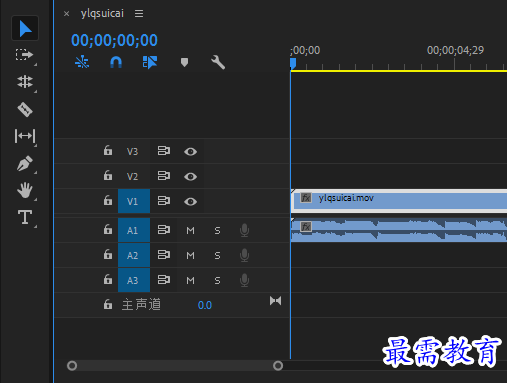Open the ylqsuicai panel menu
This screenshot has height=383, width=507.
pyautogui.click(x=139, y=14)
